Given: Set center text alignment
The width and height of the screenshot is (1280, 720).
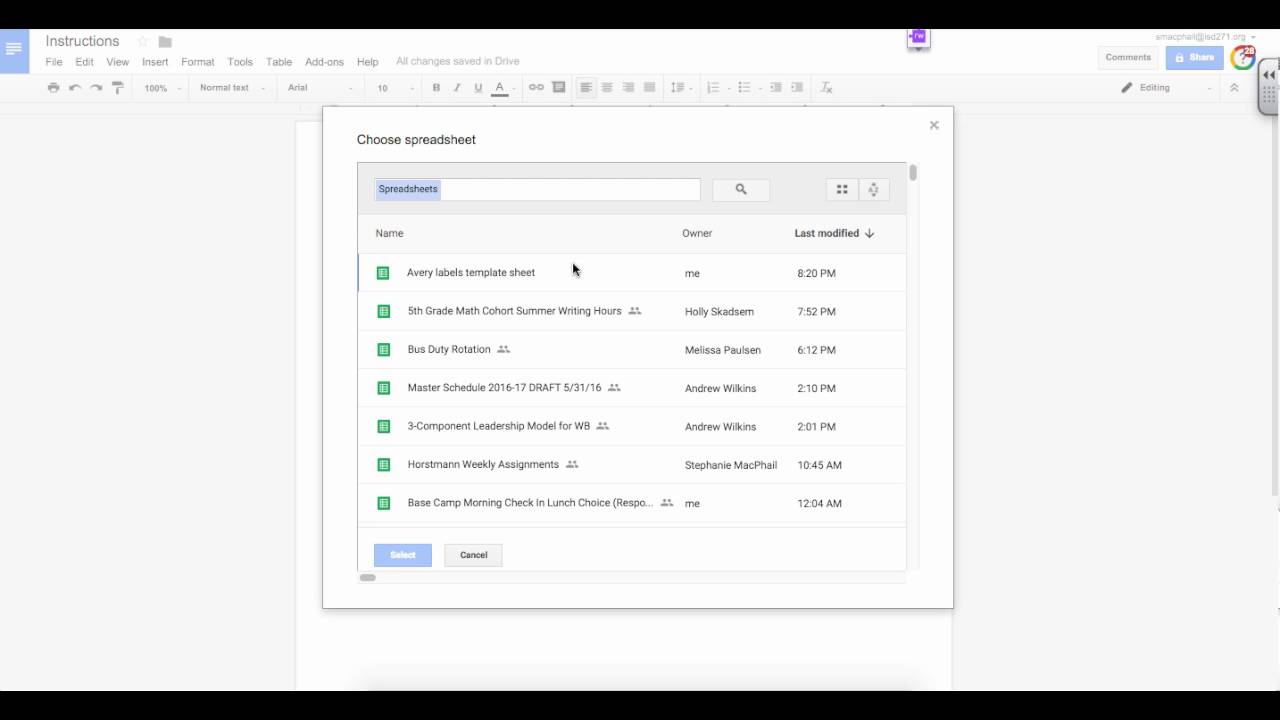Looking at the screenshot, I should click(607, 88).
